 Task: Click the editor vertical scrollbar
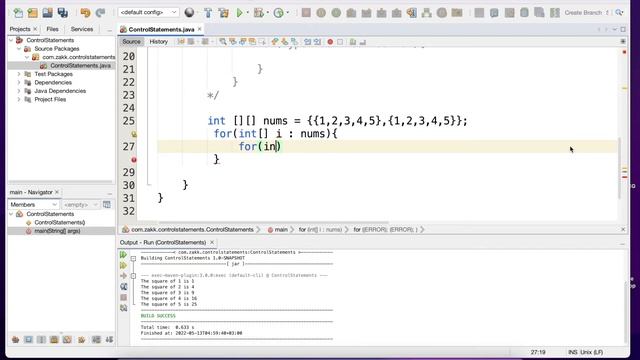[620, 168]
